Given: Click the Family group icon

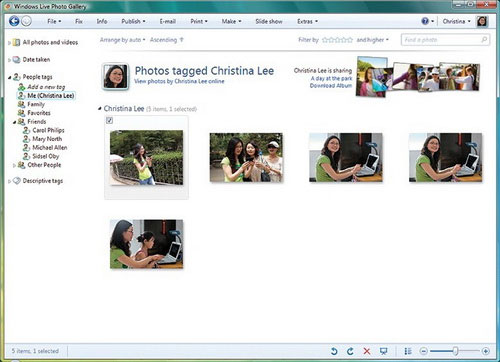Looking at the screenshot, I should coord(21,104).
